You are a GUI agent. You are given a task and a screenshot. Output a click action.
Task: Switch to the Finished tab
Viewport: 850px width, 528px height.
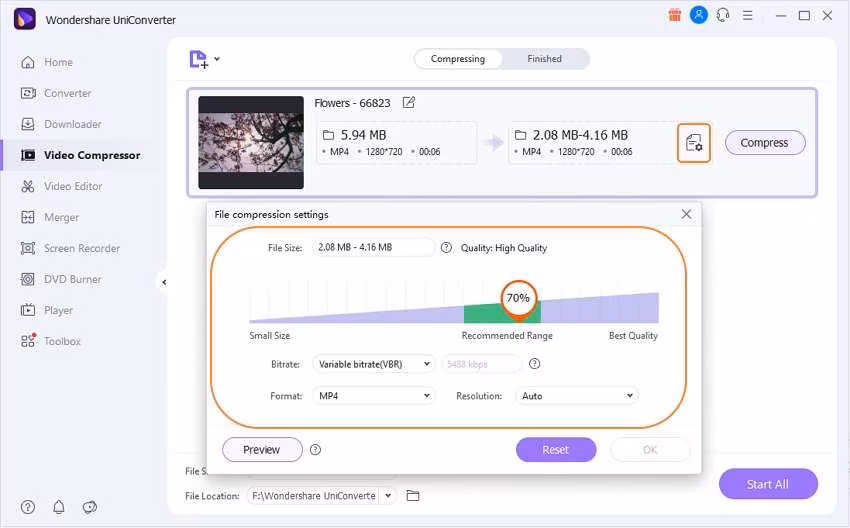[544, 59]
